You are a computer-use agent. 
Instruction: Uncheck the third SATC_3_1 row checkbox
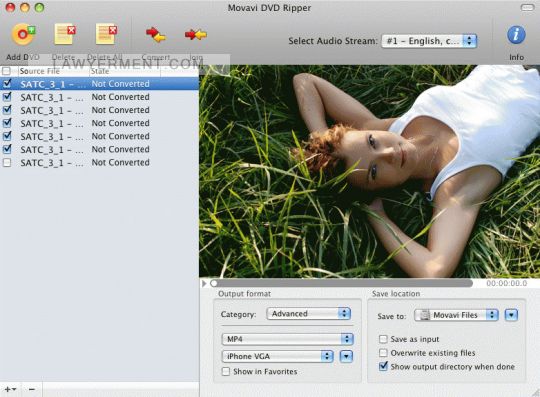click(x=7, y=110)
